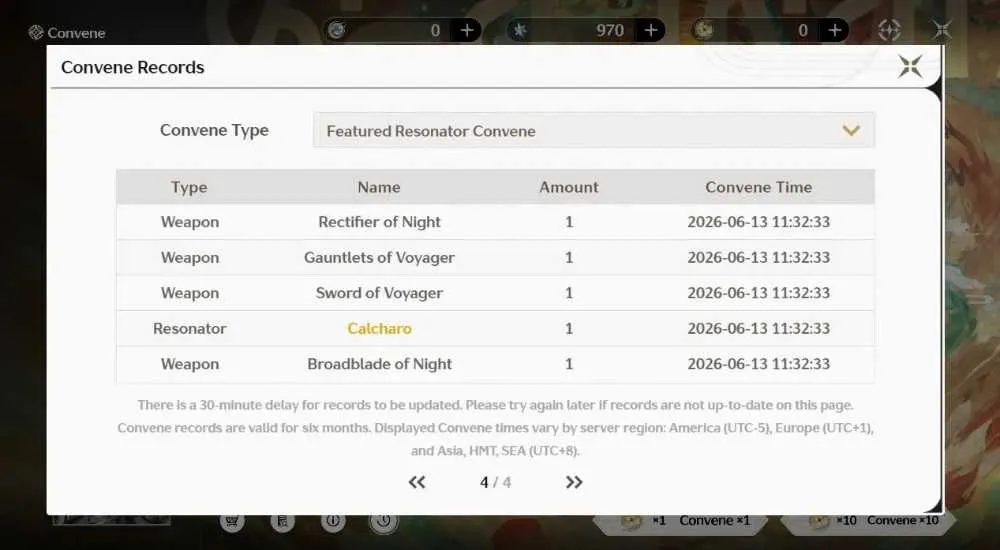This screenshot has width=1000, height=550.
Task: Click the Amount column header
Action: pyautogui.click(x=569, y=187)
